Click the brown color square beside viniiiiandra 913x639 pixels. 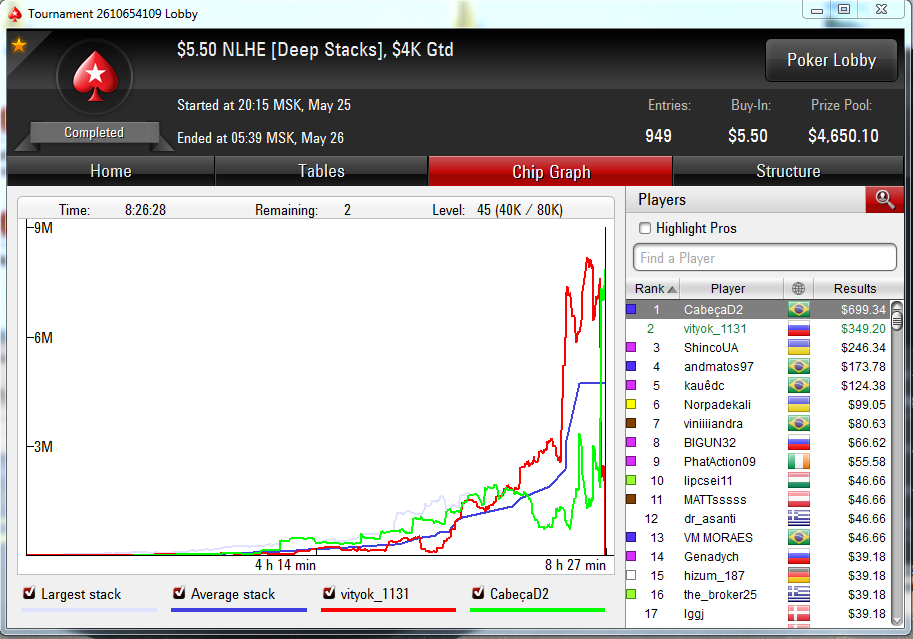click(631, 423)
